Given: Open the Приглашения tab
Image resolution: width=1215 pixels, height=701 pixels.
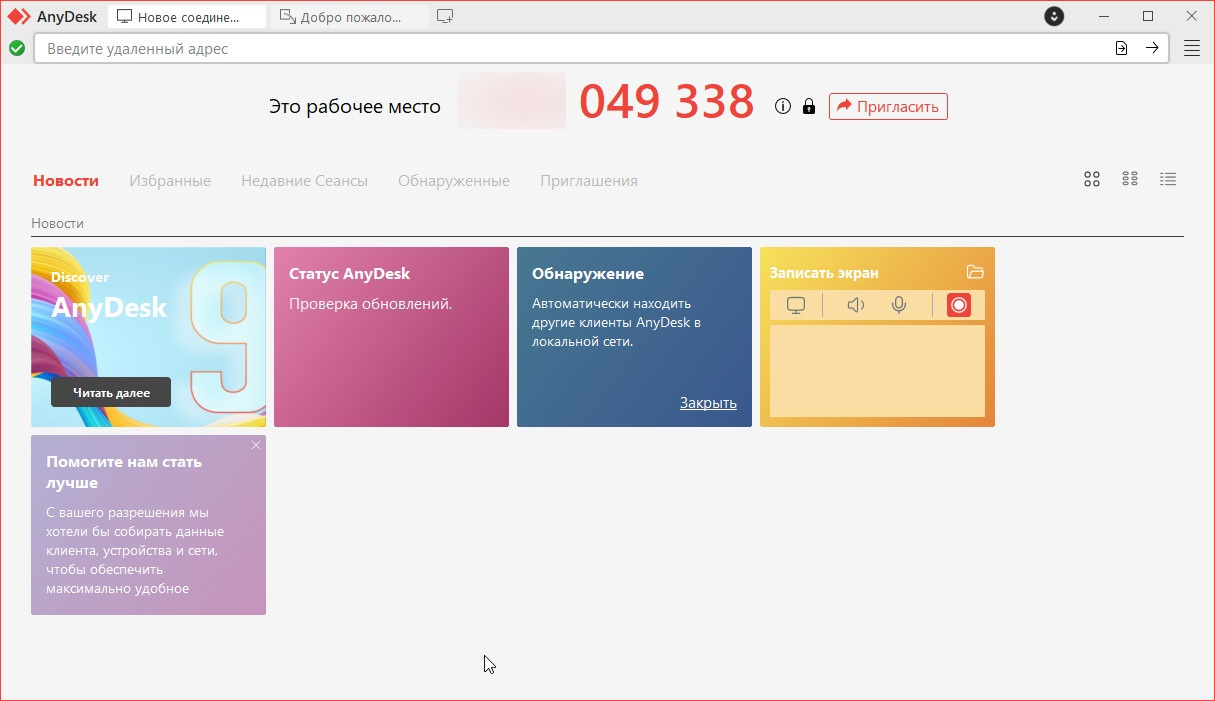Looking at the screenshot, I should coord(589,181).
